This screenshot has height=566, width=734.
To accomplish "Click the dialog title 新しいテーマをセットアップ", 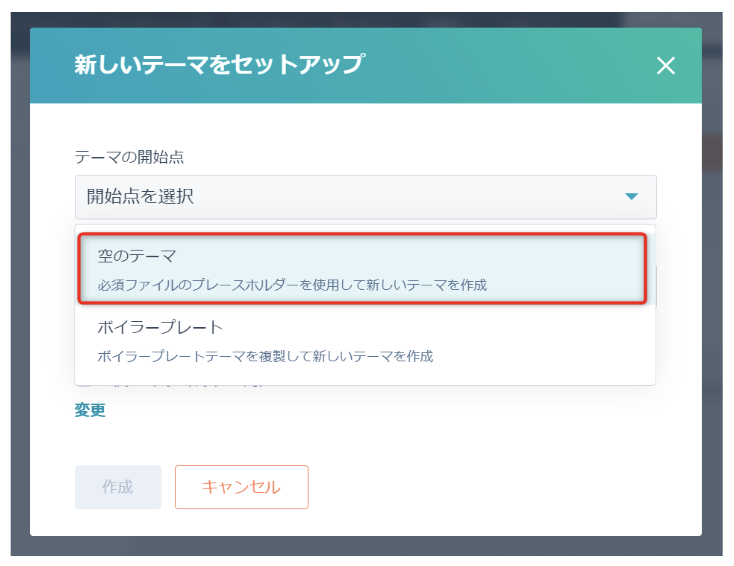I will pos(219,65).
